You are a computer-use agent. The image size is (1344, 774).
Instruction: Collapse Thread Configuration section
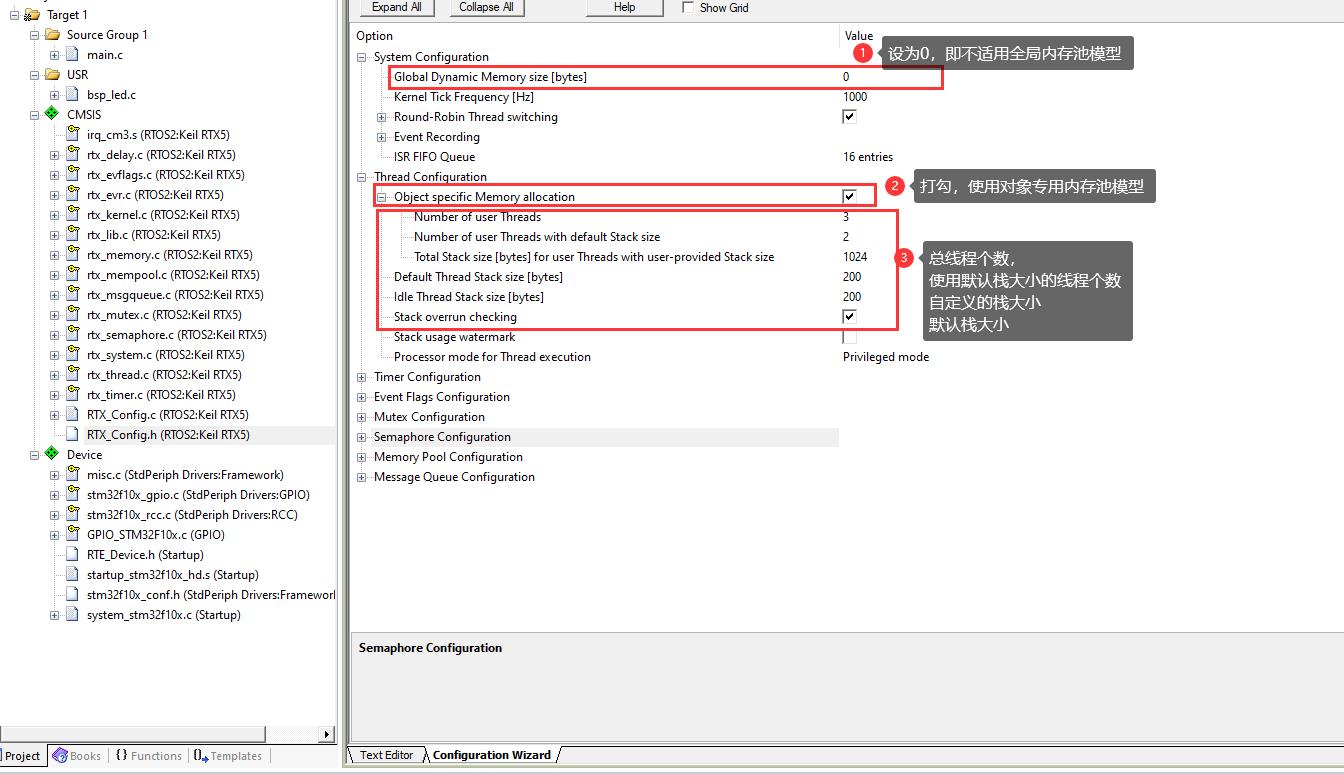pos(362,177)
